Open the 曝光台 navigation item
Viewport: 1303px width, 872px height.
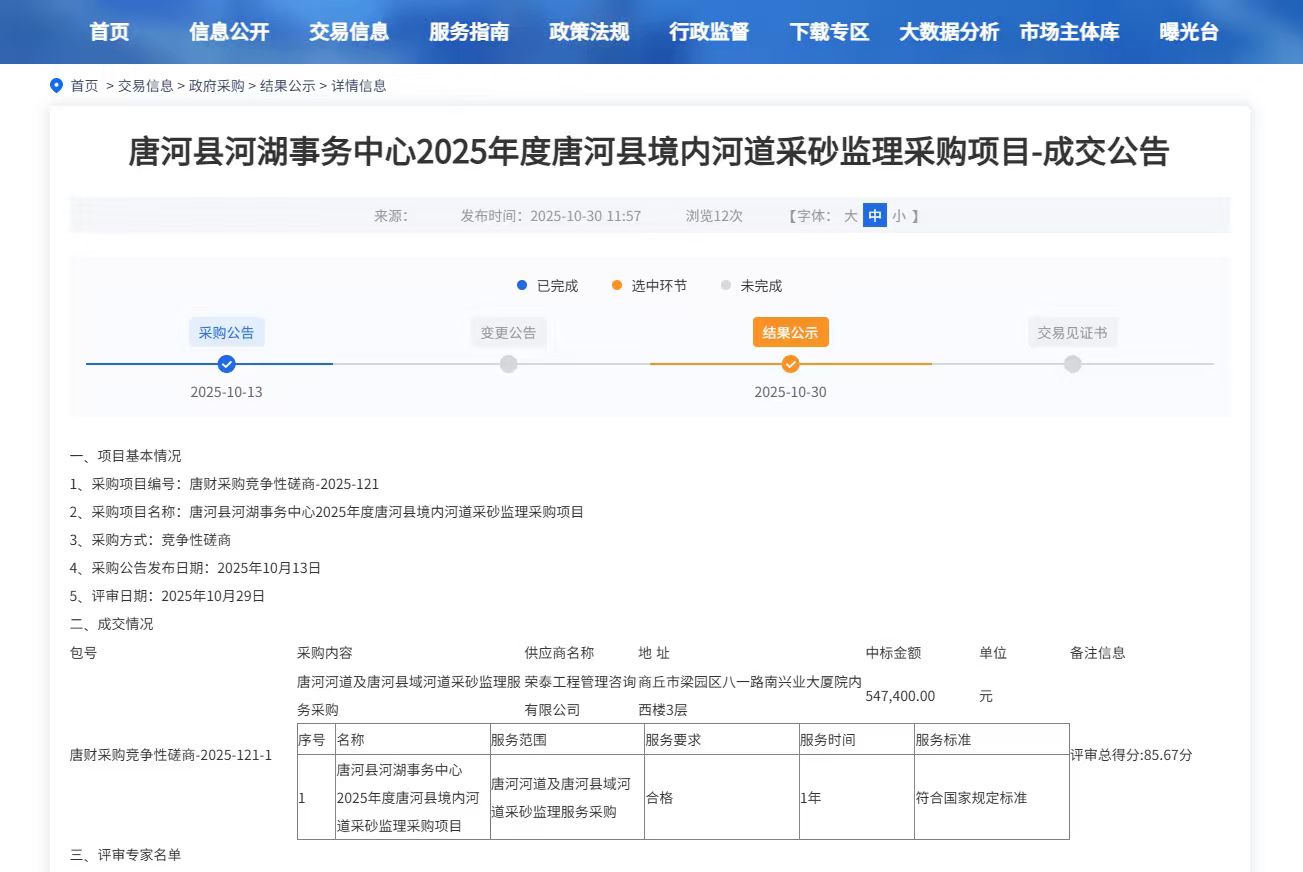tap(1189, 32)
